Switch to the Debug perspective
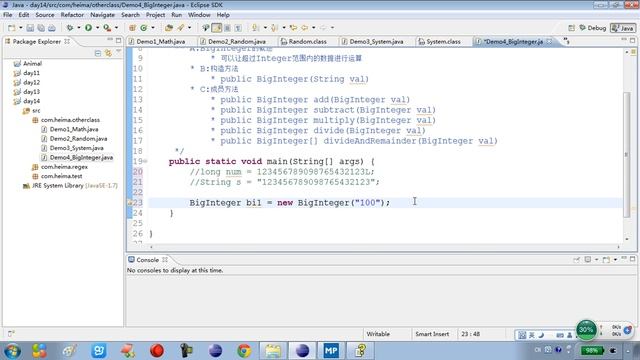The height and width of the screenshot is (360, 640). tap(593, 28)
